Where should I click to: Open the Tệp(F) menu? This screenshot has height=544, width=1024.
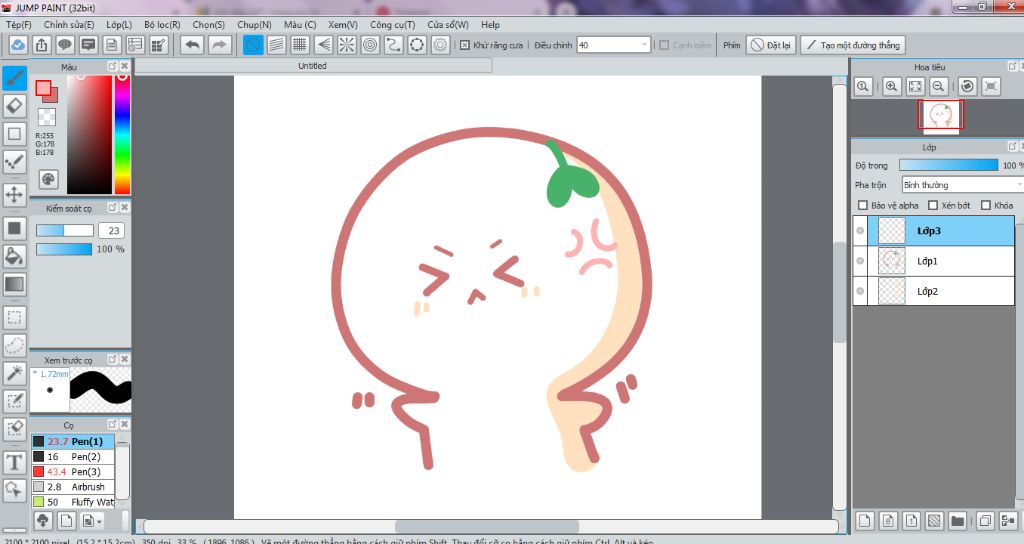(19, 24)
